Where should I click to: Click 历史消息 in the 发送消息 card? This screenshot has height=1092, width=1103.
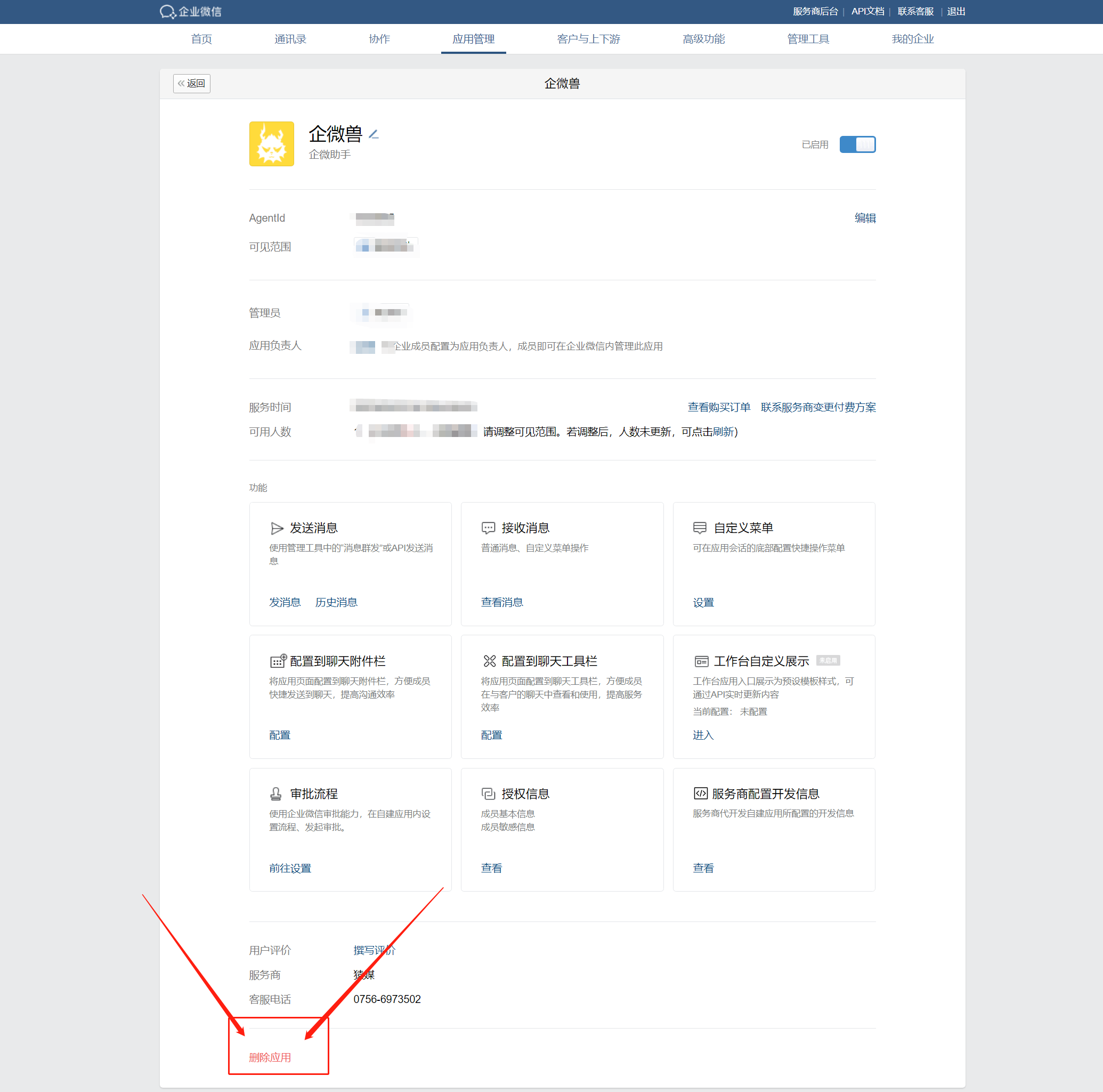click(x=336, y=603)
